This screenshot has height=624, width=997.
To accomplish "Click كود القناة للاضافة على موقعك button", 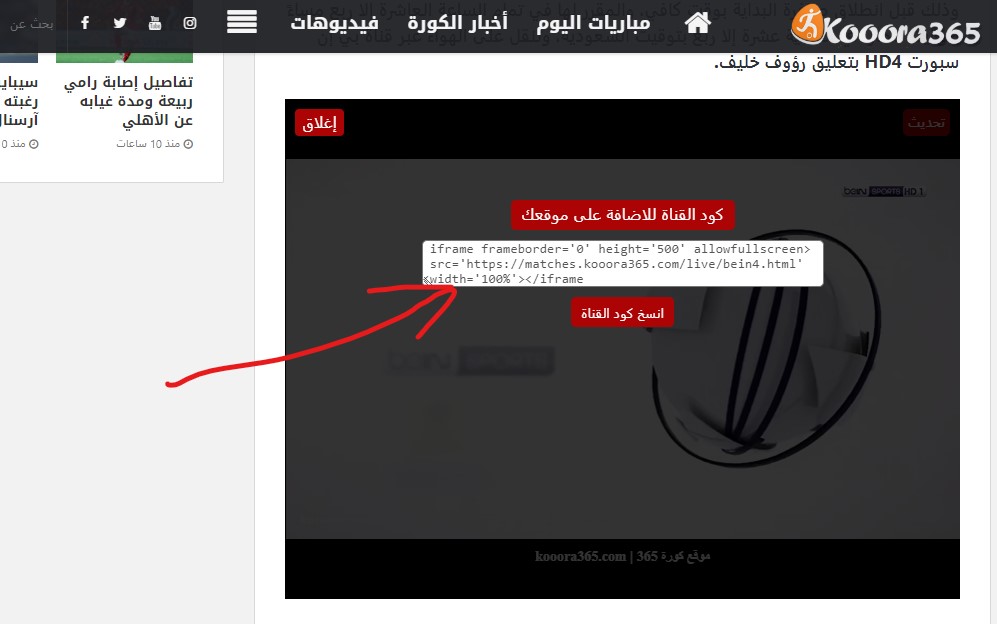I will click(622, 215).
